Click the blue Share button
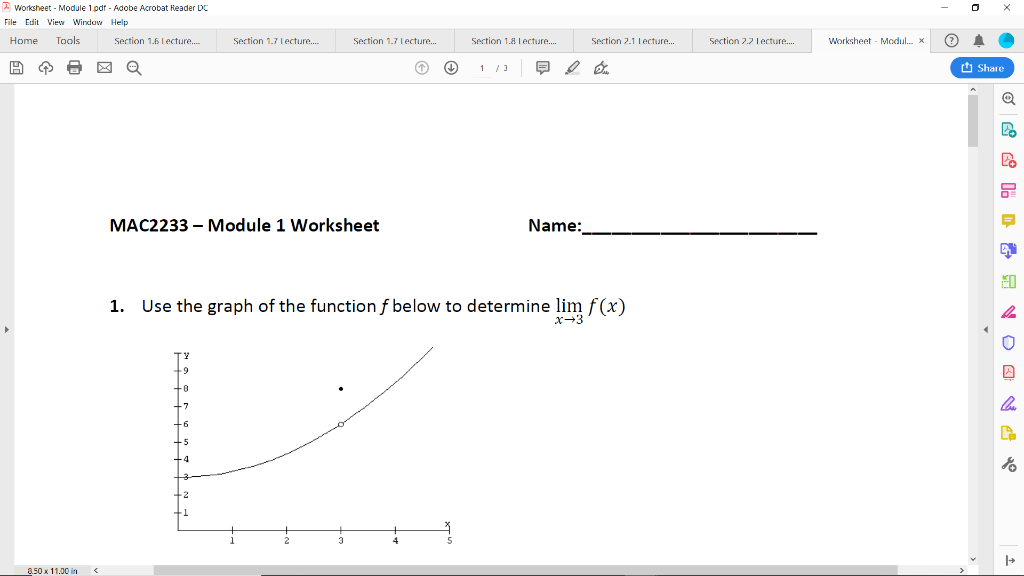This screenshot has width=1024, height=576. 981,67
